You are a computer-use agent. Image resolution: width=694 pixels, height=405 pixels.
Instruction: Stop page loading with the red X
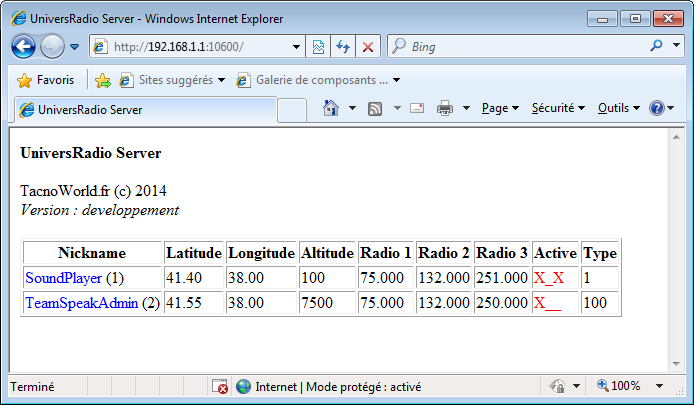click(x=368, y=47)
